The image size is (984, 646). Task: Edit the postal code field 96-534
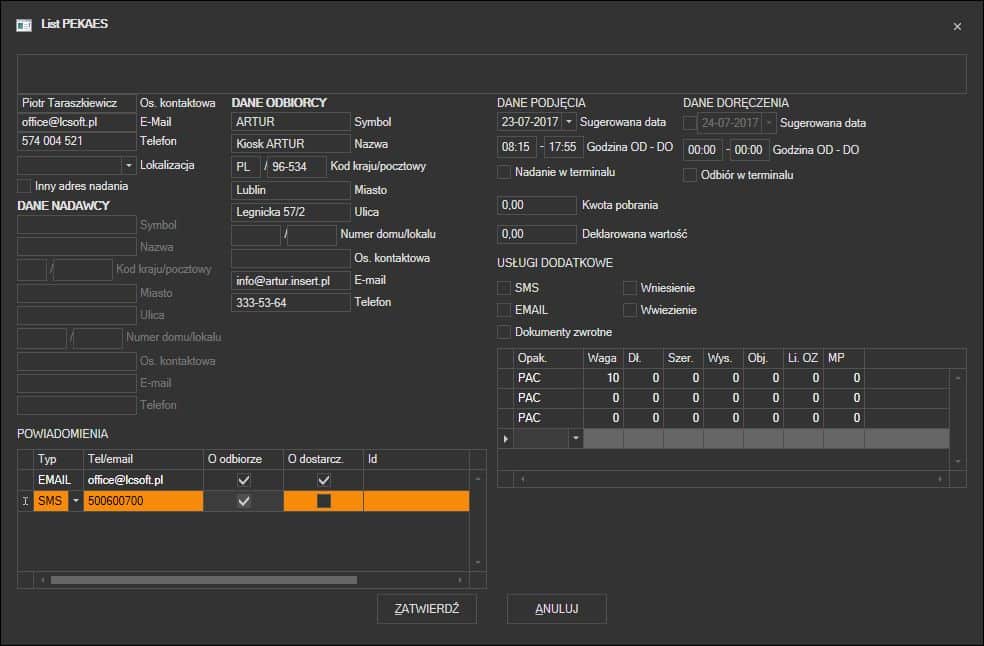pyautogui.click(x=297, y=166)
